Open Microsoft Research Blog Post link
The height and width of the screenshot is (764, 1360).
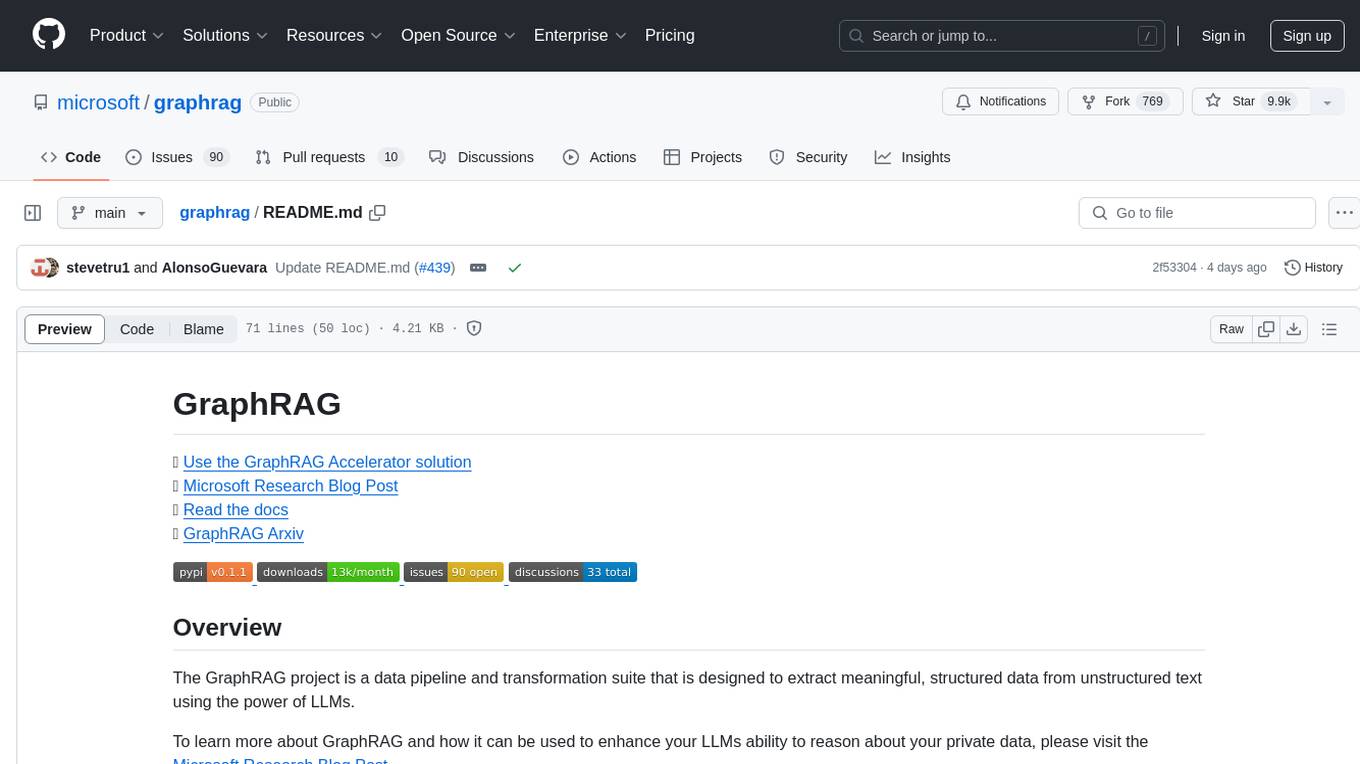[290, 486]
